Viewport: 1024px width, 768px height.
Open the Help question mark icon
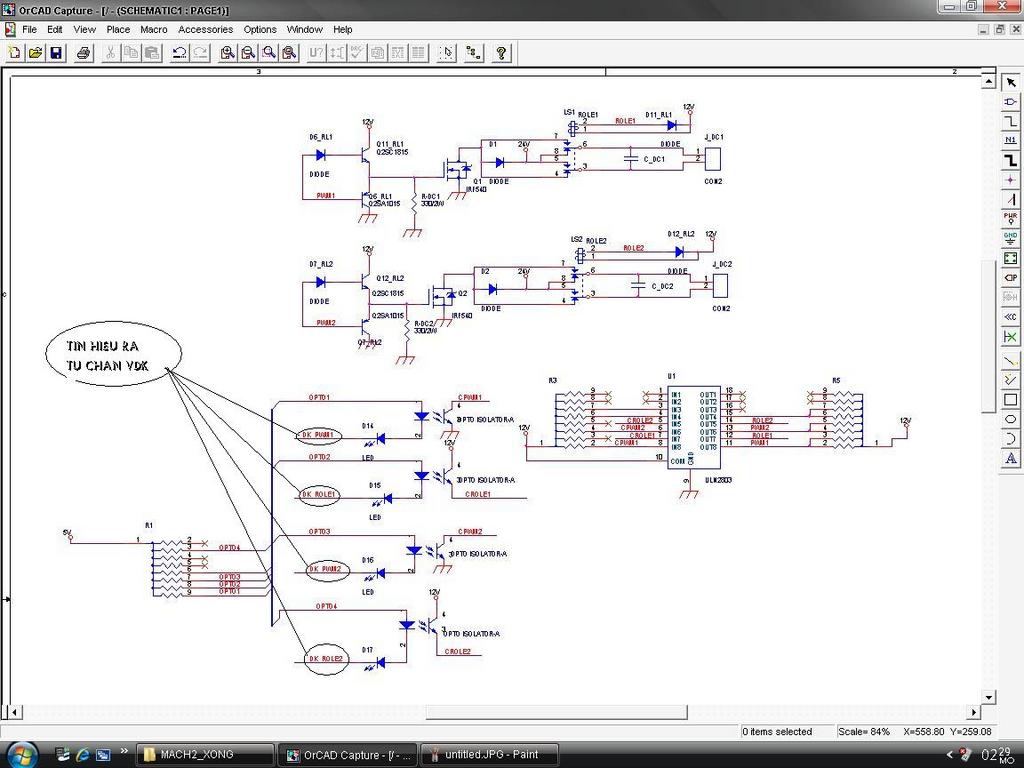(501, 52)
